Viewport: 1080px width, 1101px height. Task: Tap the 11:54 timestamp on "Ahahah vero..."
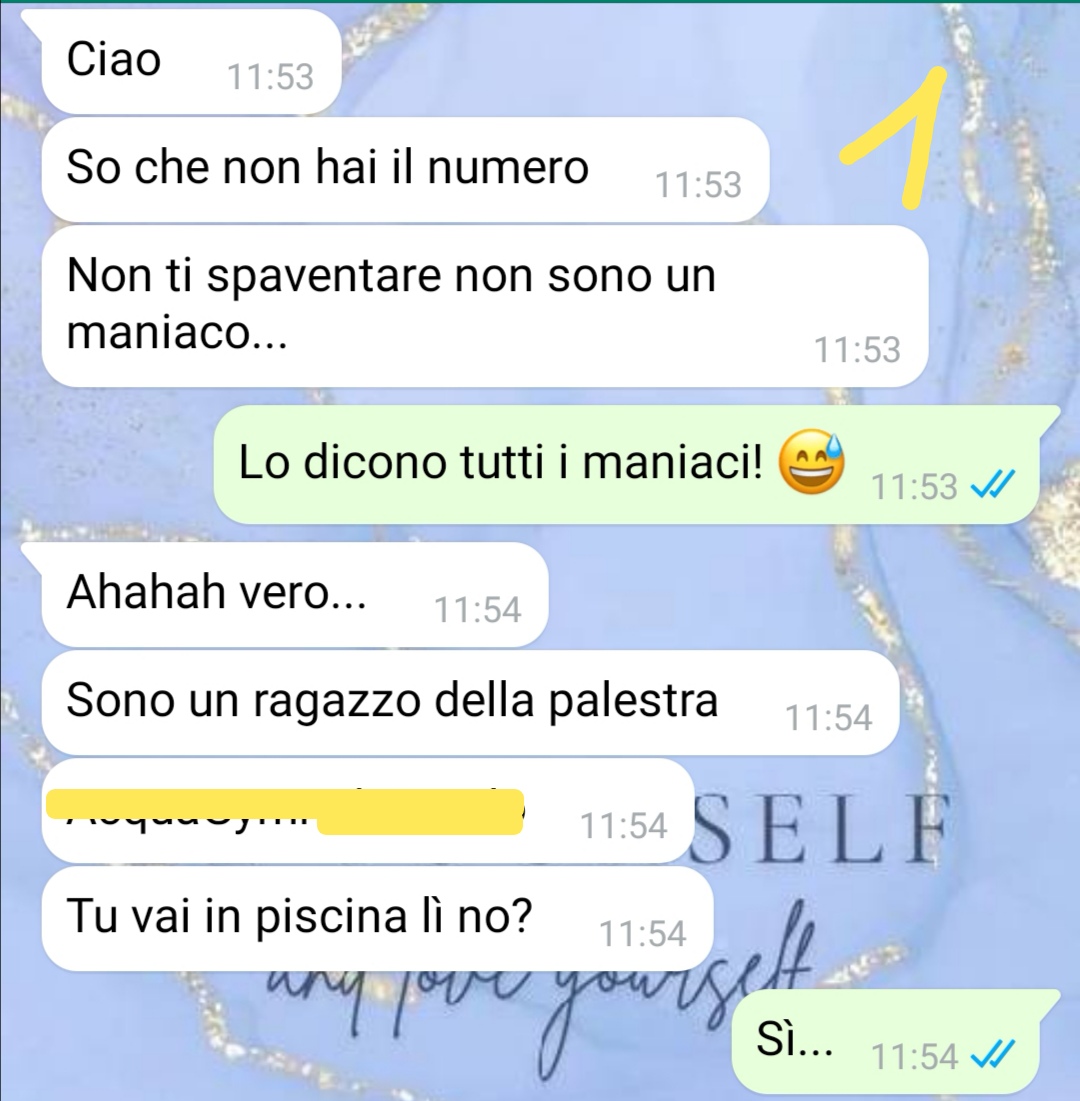(478, 609)
